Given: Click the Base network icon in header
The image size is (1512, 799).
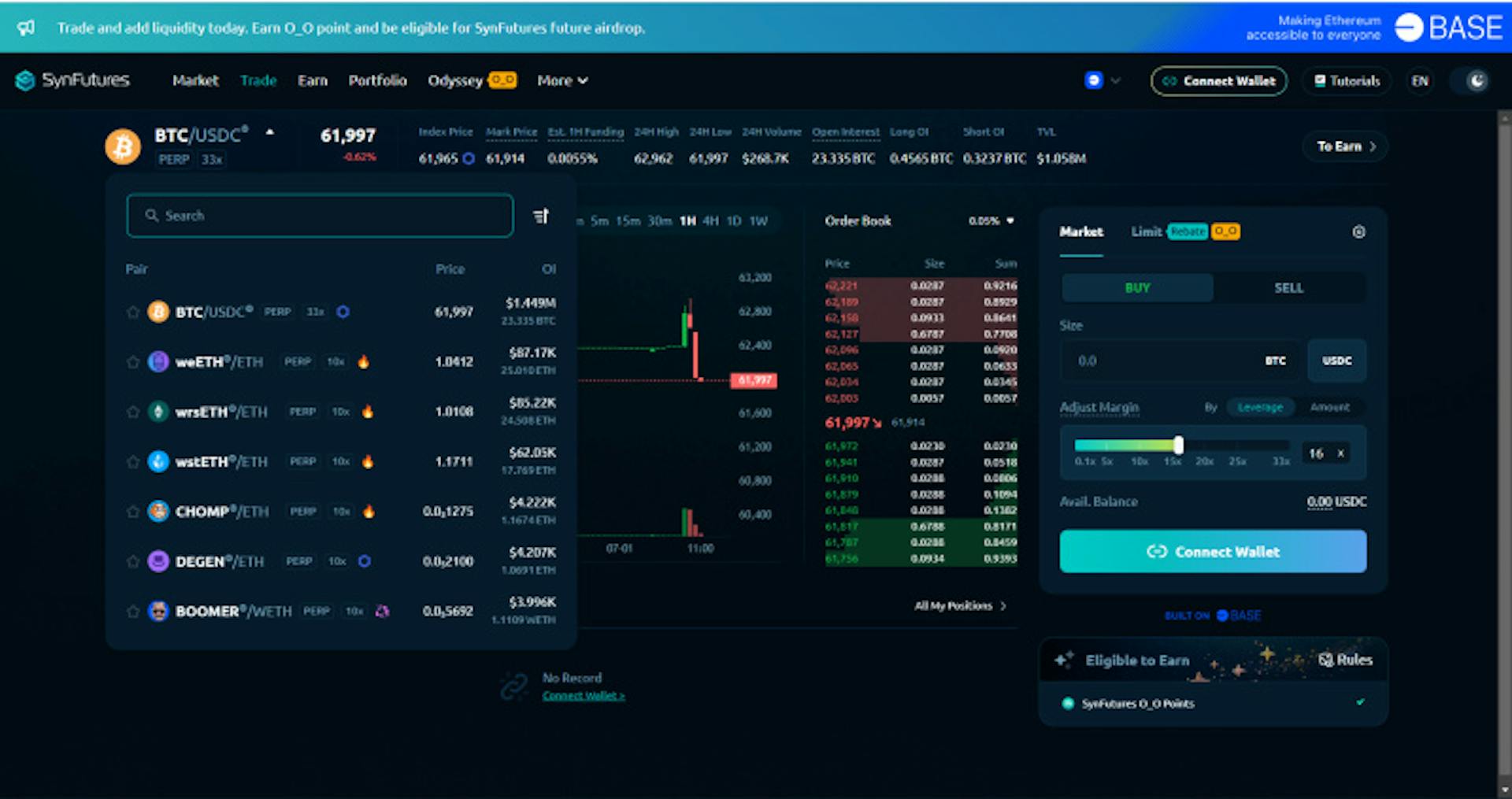Looking at the screenshot, I should [x=1093, y=80].
